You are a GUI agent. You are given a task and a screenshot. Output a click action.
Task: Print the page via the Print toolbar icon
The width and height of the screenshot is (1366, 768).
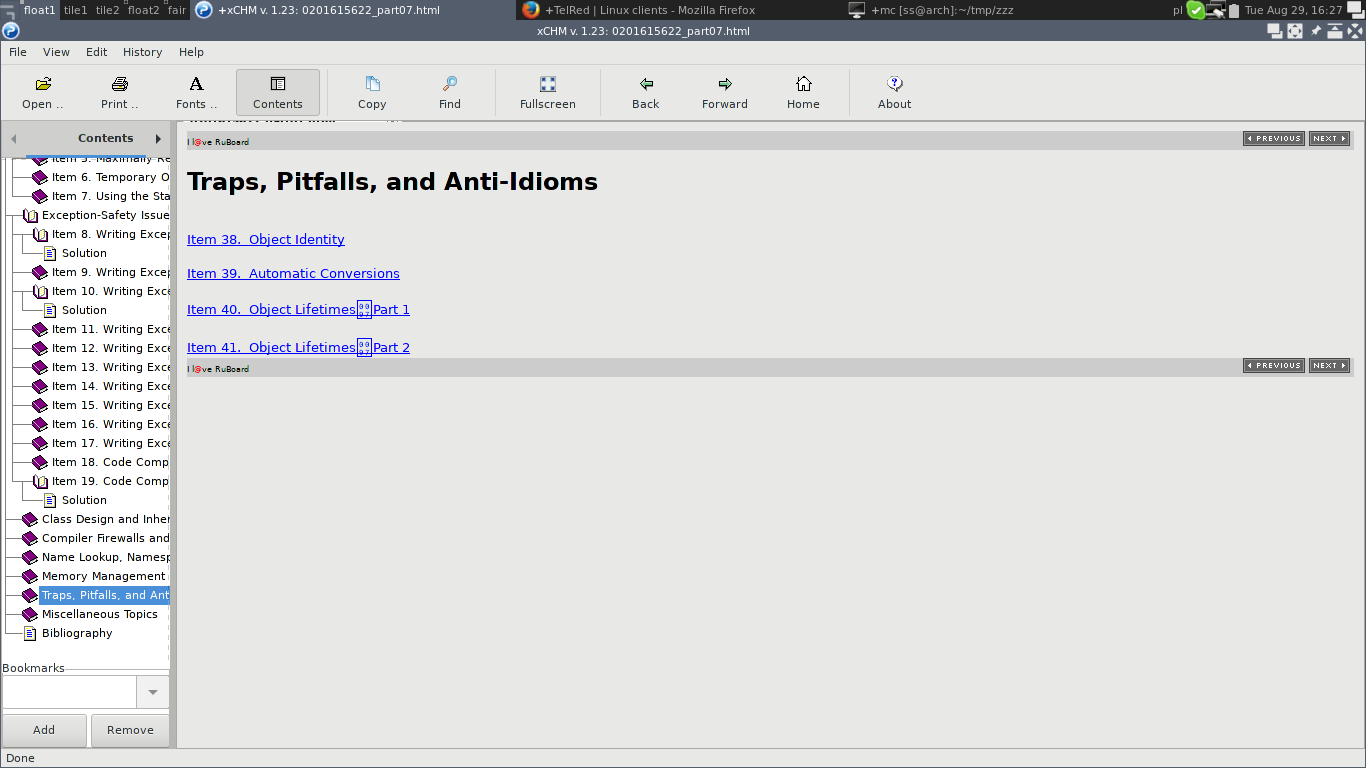(120, 93)
